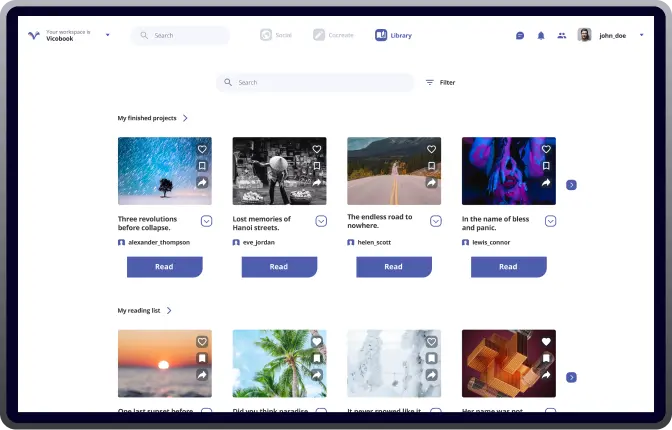This screenshot has height=430, width=672.
Task: Open the blue tree cover thumbnail
Action: 165,171
